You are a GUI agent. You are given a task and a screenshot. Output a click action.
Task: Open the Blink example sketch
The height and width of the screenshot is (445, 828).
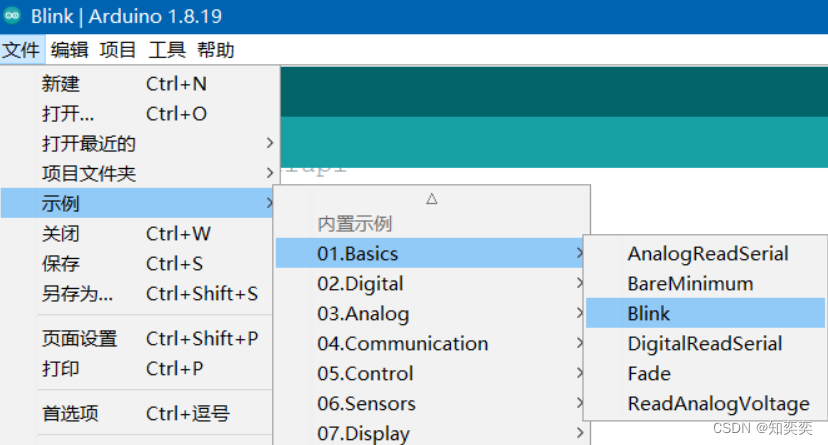pyautogui.click(x=705, y=314)
